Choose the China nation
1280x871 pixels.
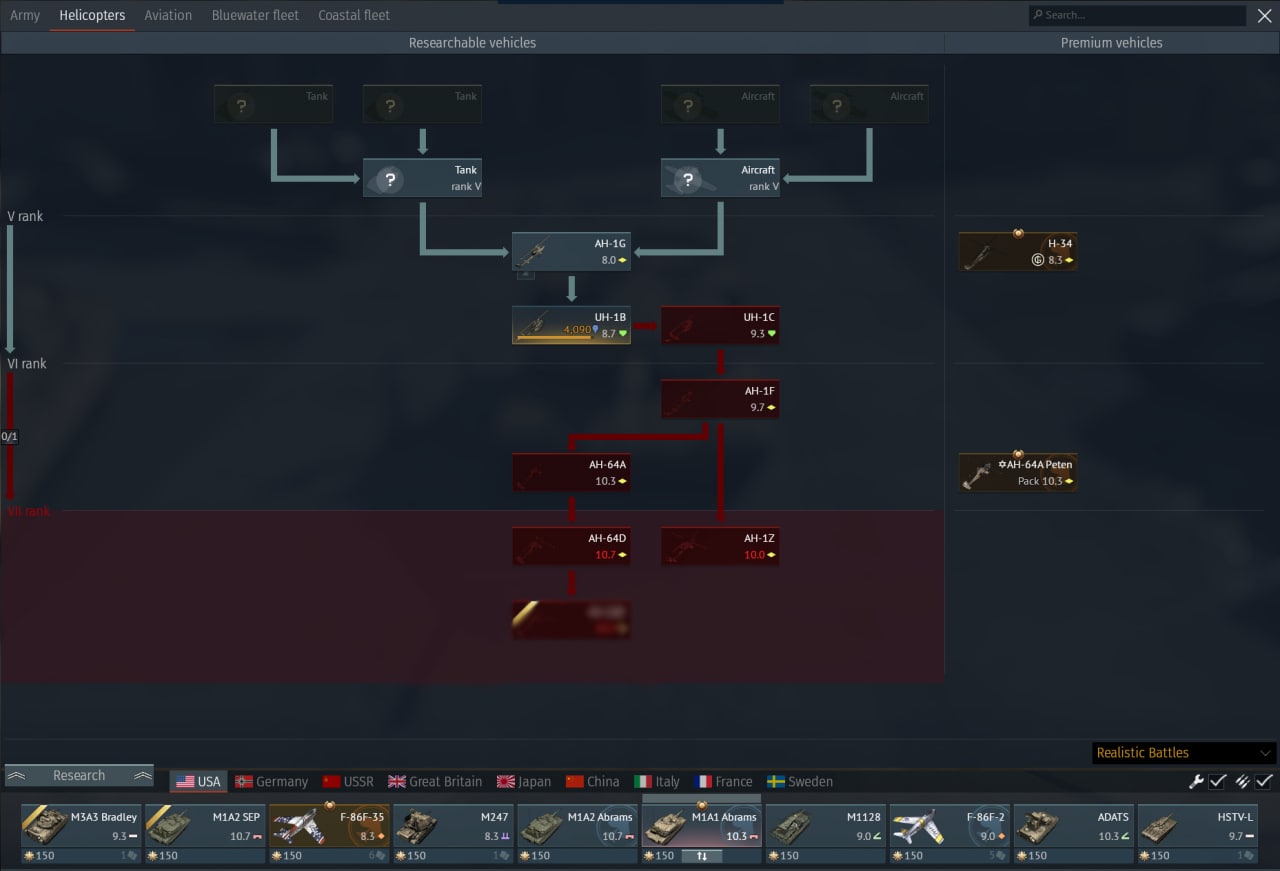pyautogui.click(x=592, y=782)
